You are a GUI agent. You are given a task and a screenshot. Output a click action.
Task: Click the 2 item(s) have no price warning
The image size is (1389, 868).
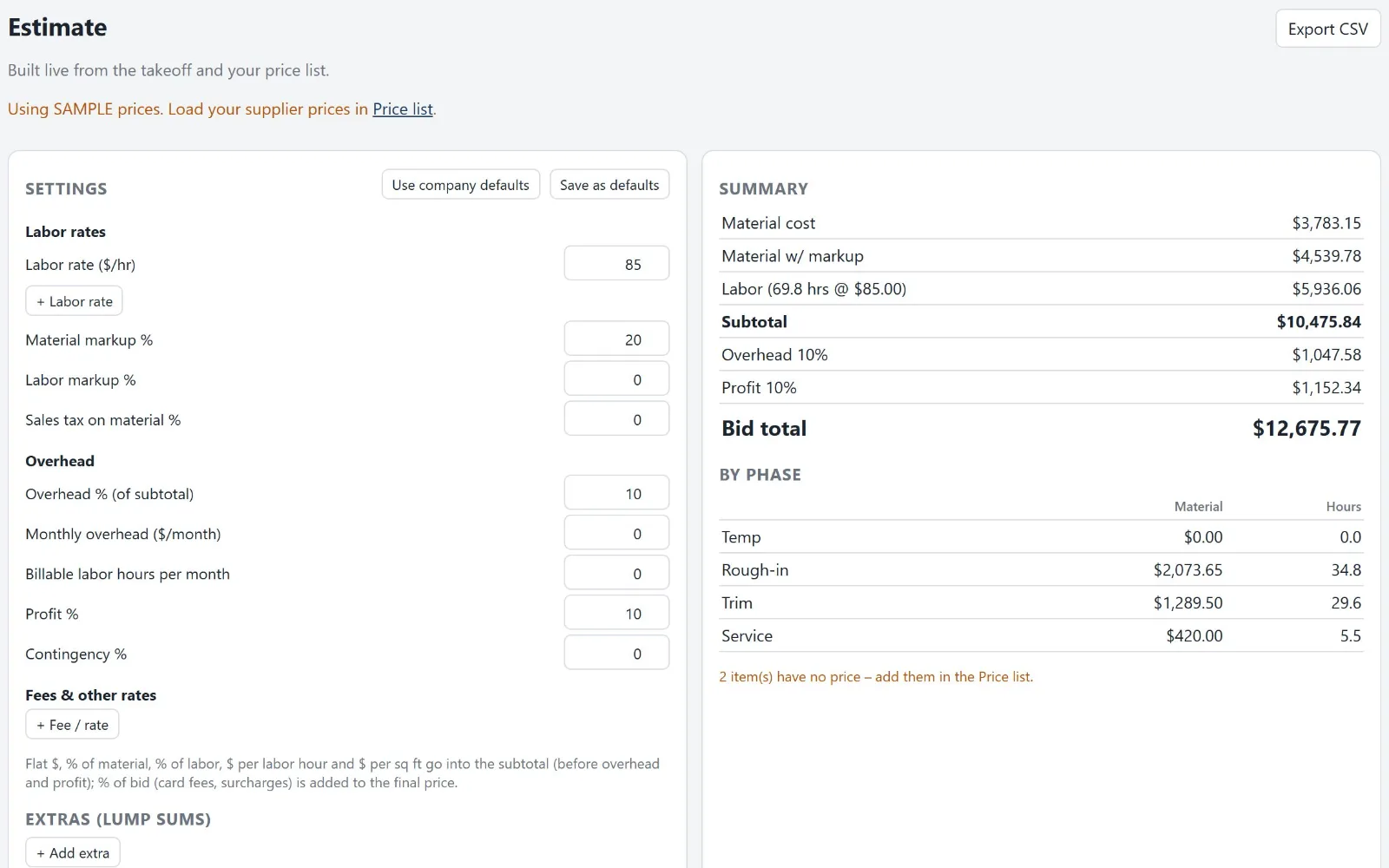point(876,677)
